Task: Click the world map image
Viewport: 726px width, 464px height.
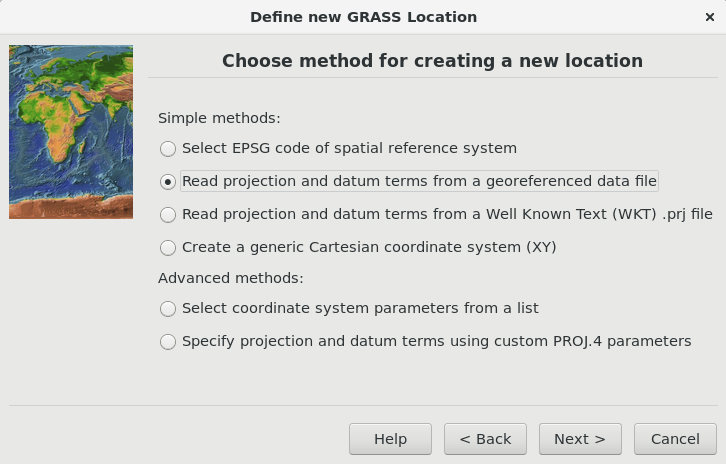Action: 71,132
